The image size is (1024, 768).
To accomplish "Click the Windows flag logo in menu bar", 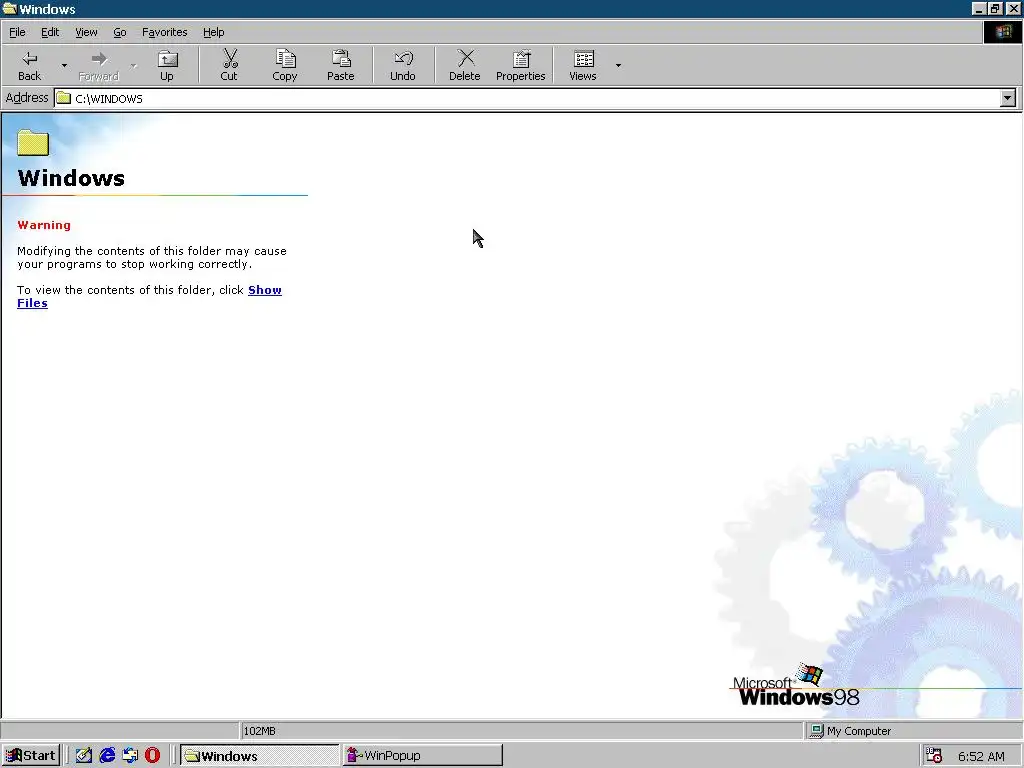I will [x=1002, y=32].
